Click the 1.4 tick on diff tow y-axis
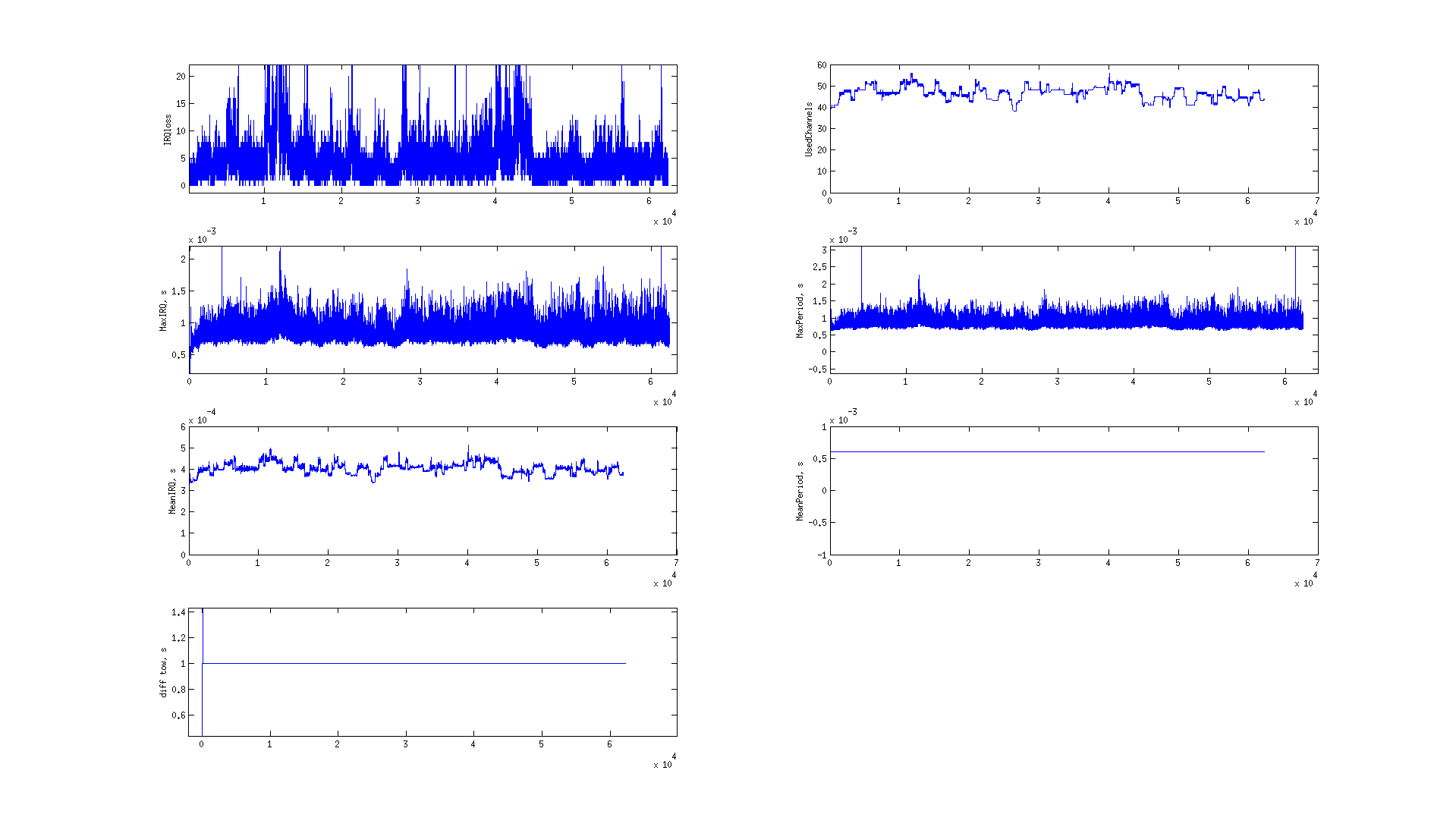This screenshot has height=827, width=1456. tap(178, 612)
